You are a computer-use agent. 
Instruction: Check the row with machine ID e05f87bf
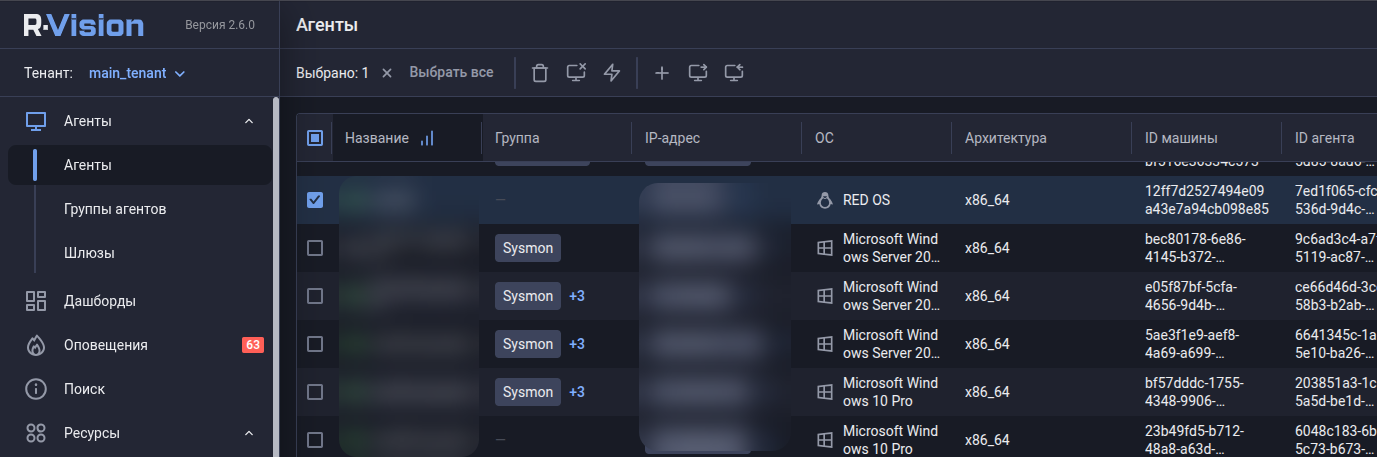tap(315, 296)
